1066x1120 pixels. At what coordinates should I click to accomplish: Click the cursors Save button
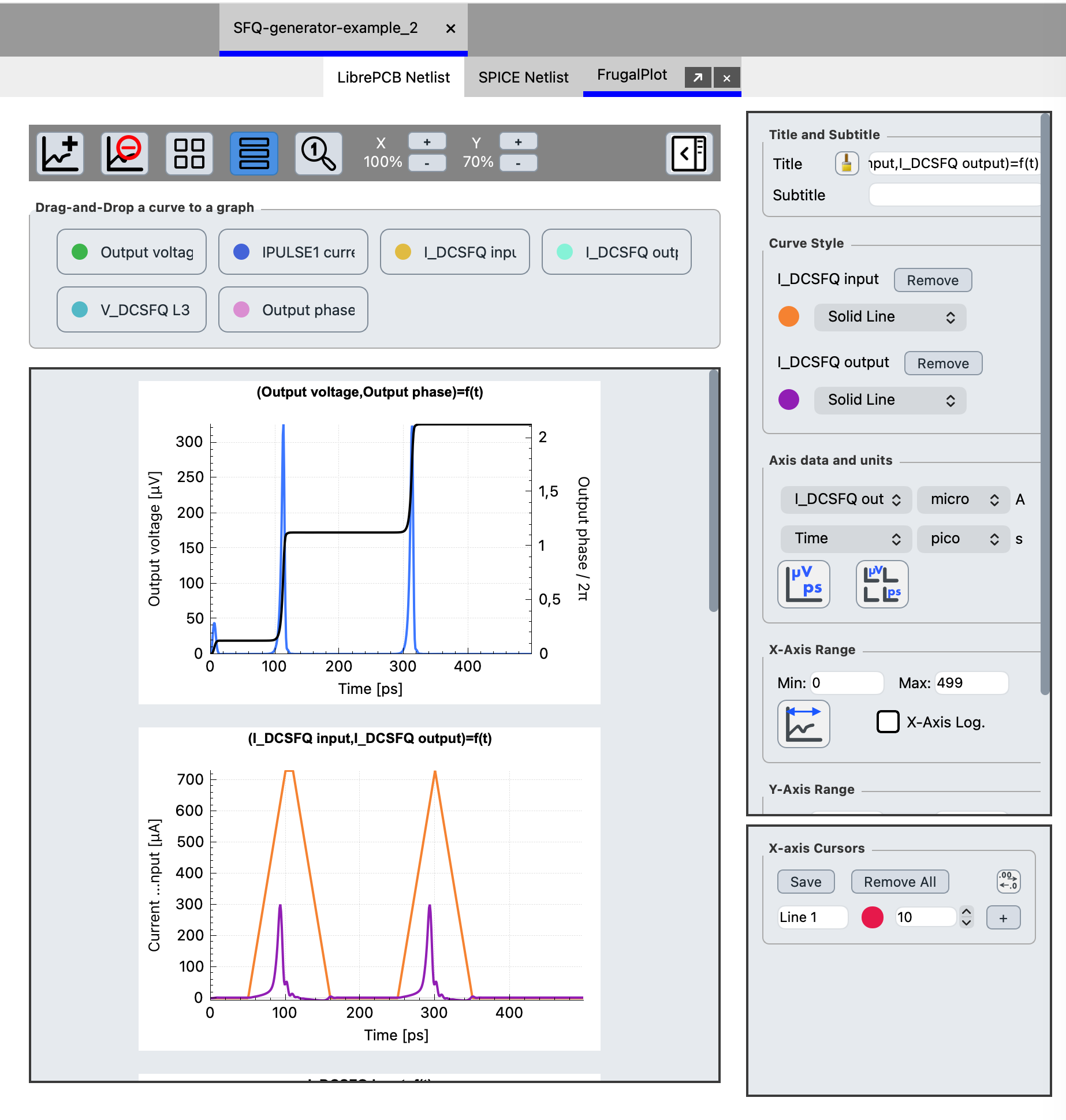click(806, 882)
